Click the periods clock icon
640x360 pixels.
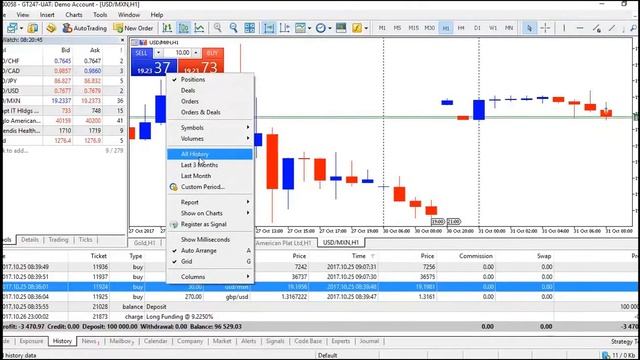321,28
